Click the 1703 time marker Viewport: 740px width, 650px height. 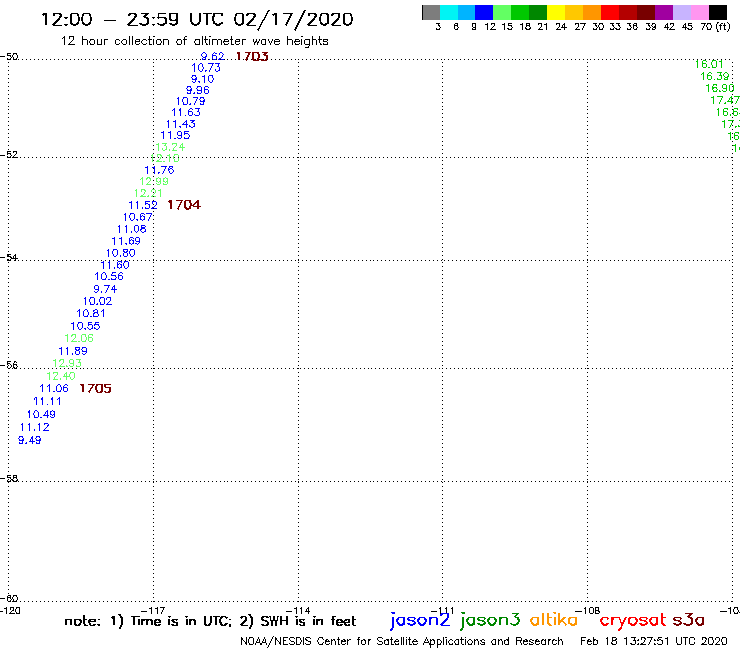coord(252,57)
